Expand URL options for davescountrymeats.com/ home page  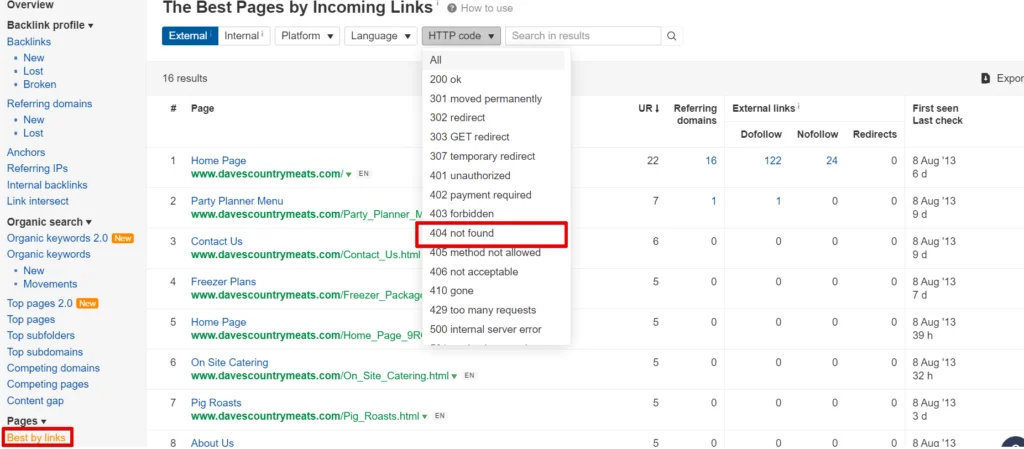click(x=349, y=174)
